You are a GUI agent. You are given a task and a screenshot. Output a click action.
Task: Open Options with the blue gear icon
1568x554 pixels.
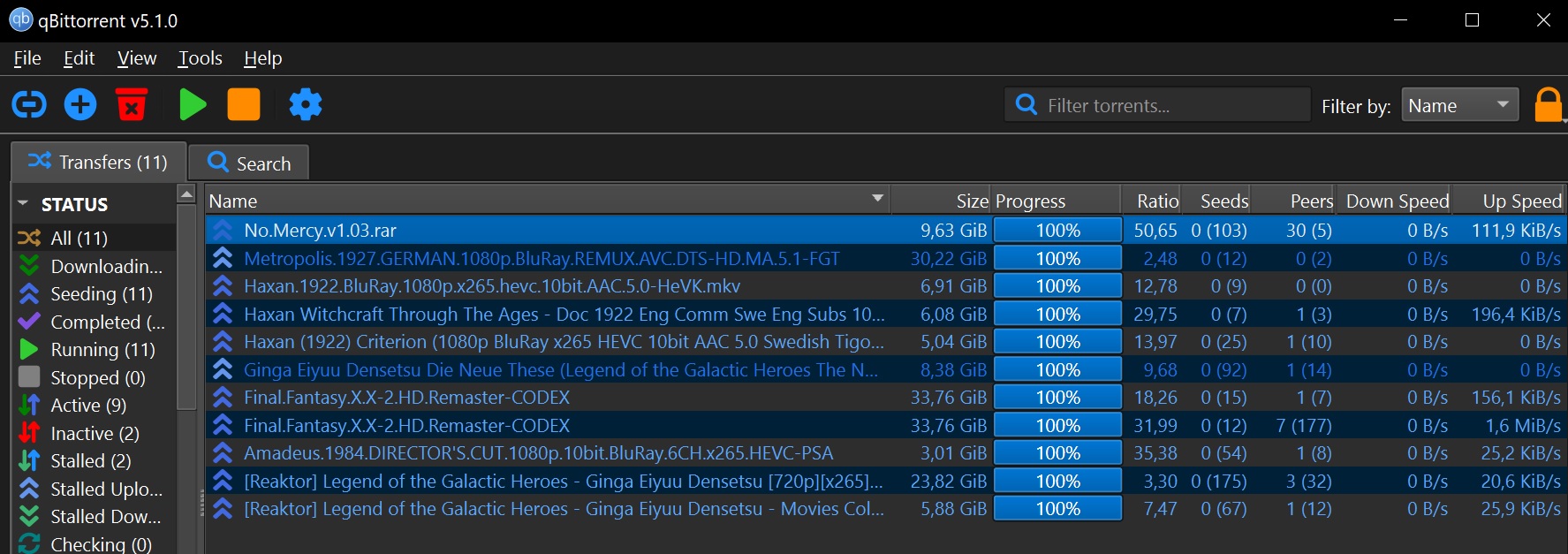(x=306, y=105)
